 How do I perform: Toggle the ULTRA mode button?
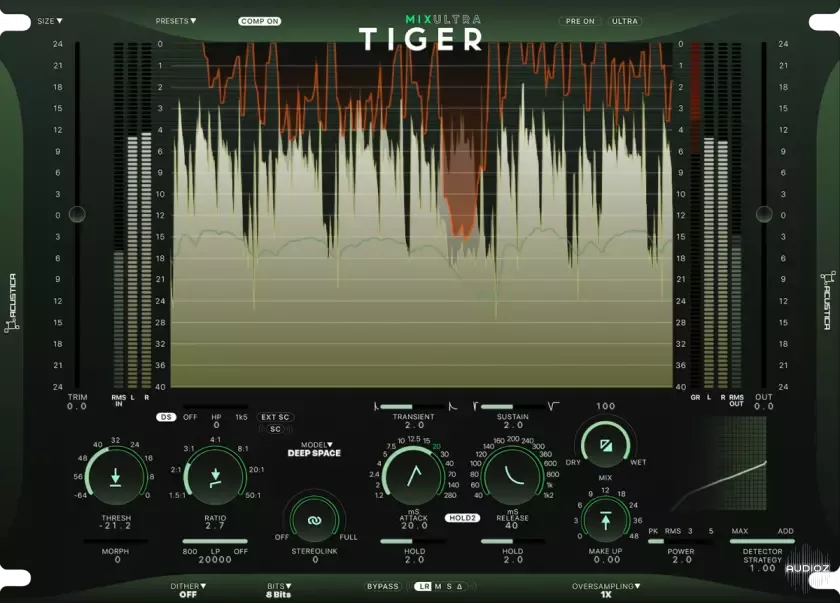(625, 21)
